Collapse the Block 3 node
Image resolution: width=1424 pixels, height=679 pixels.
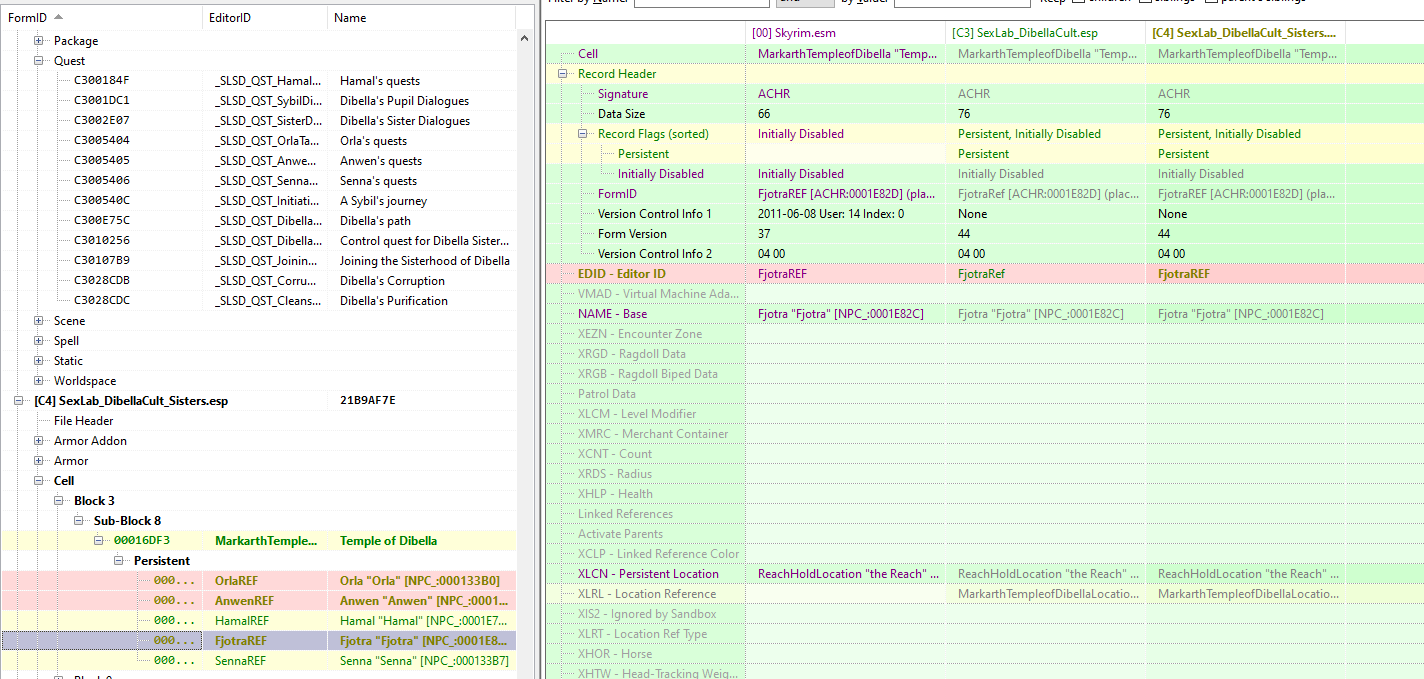59,501
